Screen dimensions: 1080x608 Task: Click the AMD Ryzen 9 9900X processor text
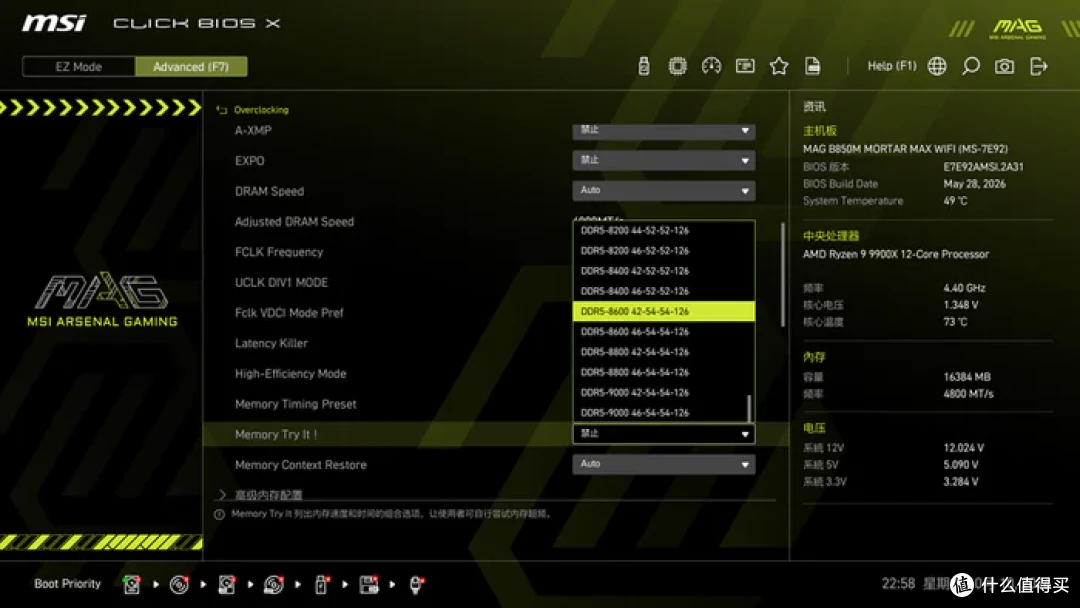point(895,254)
